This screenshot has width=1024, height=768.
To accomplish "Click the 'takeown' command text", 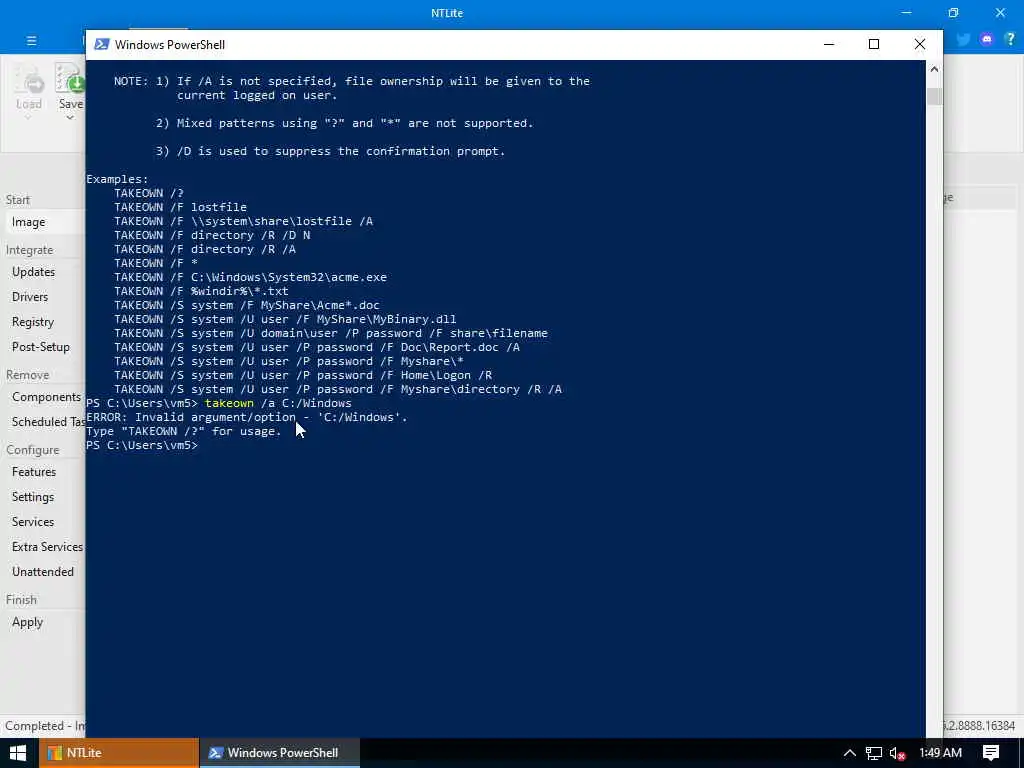I will [229, 404].
